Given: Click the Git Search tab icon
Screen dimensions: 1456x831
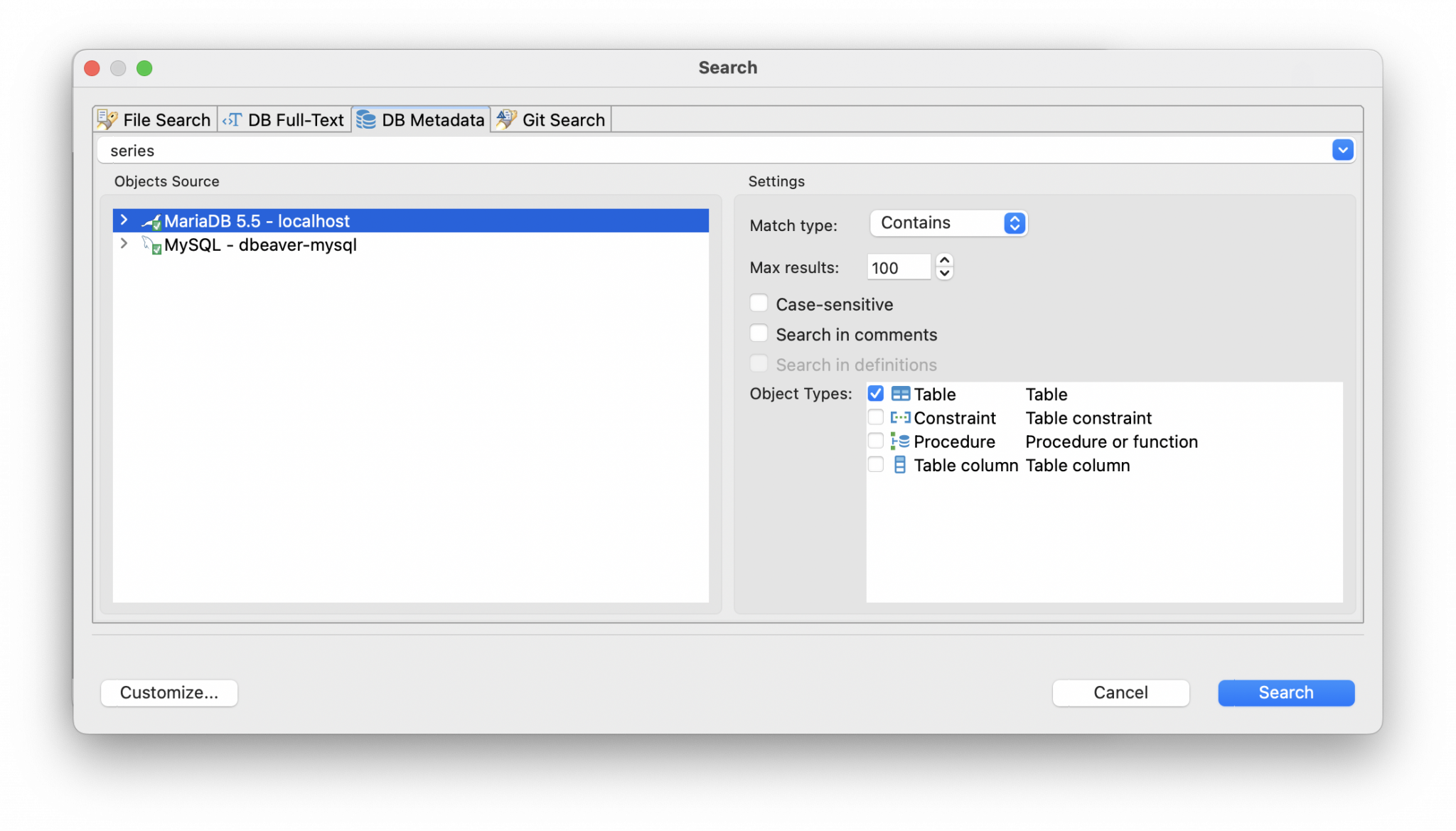Looking at the screenshot, I should coord(506,119).
